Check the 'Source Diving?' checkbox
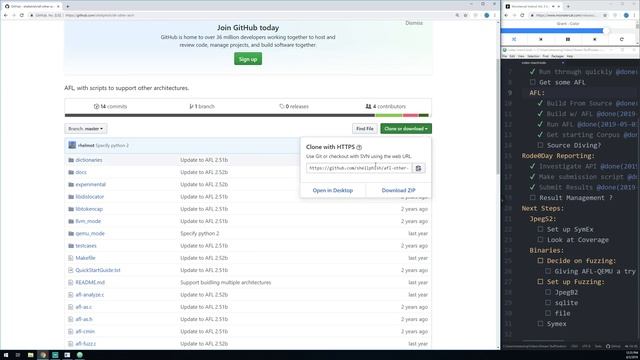This screenshot has height=360, width=640. click(540, 145)
